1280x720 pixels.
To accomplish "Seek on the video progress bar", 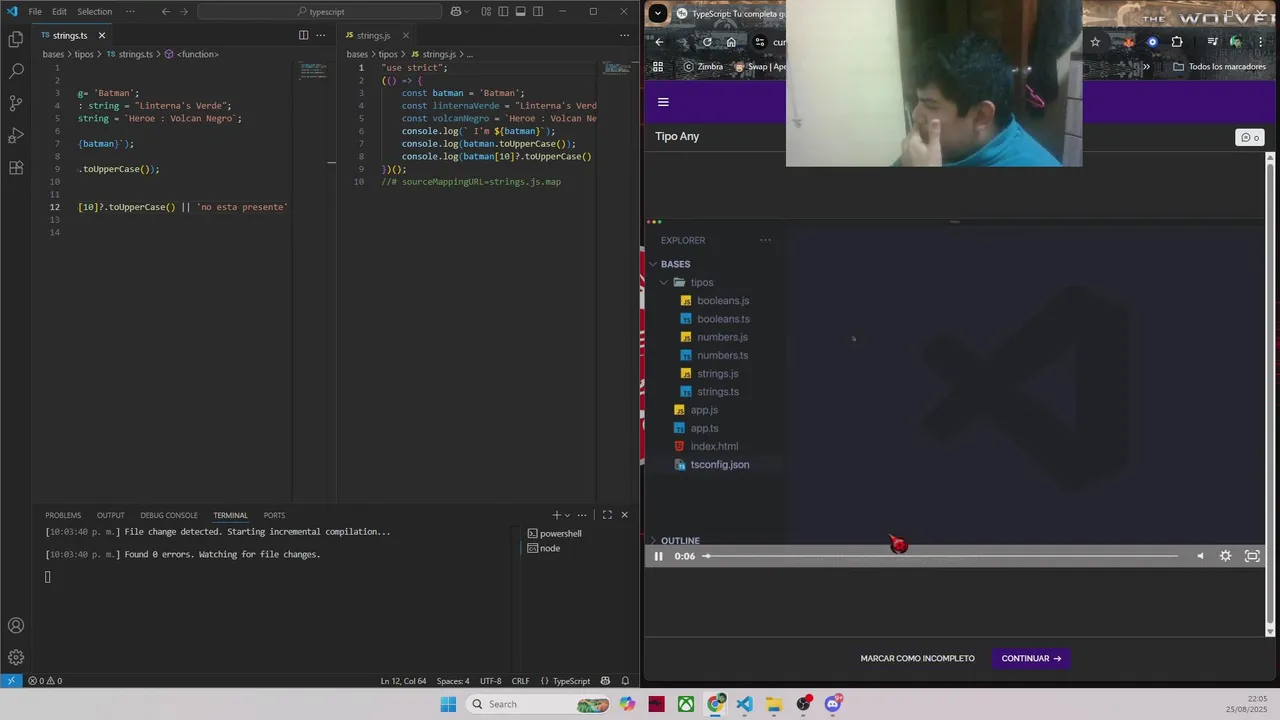I will click(940, 556).
